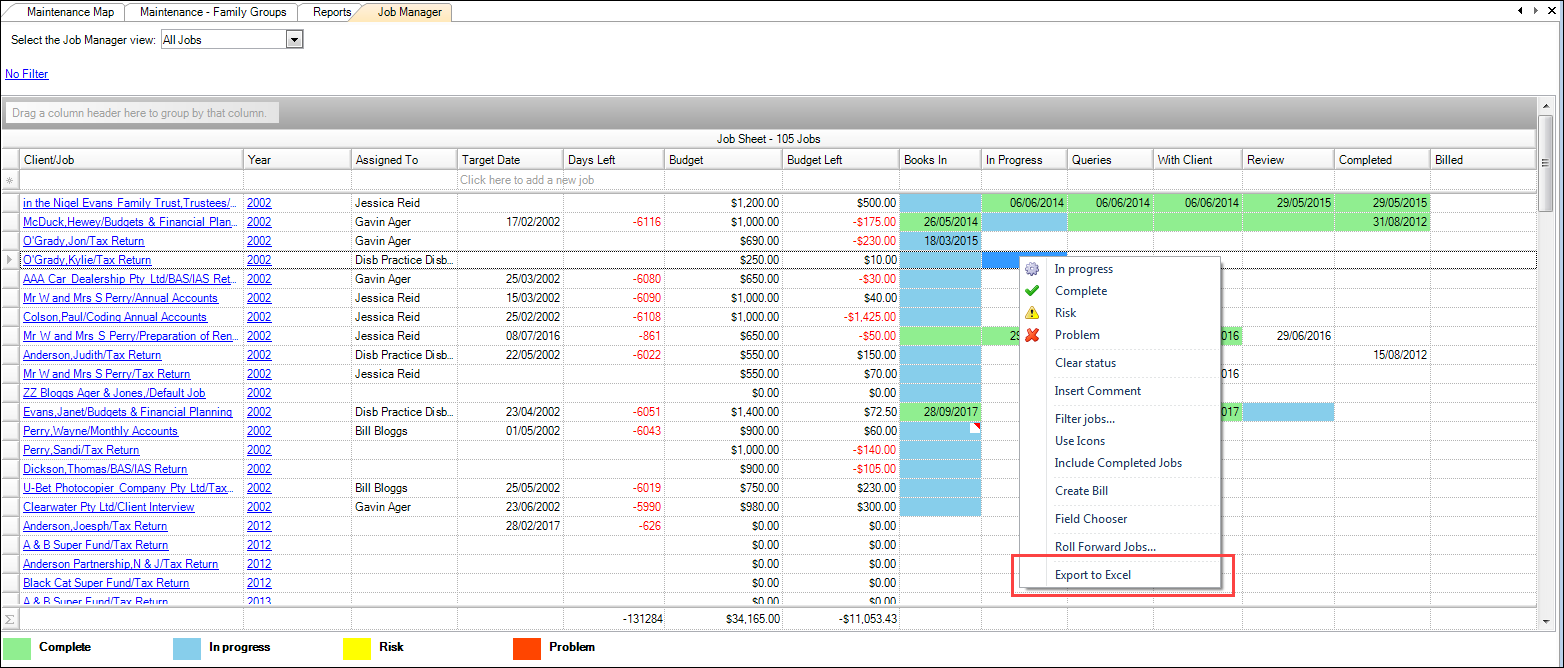
Task: Click the red Problem legend swatch
Action: 526,647
